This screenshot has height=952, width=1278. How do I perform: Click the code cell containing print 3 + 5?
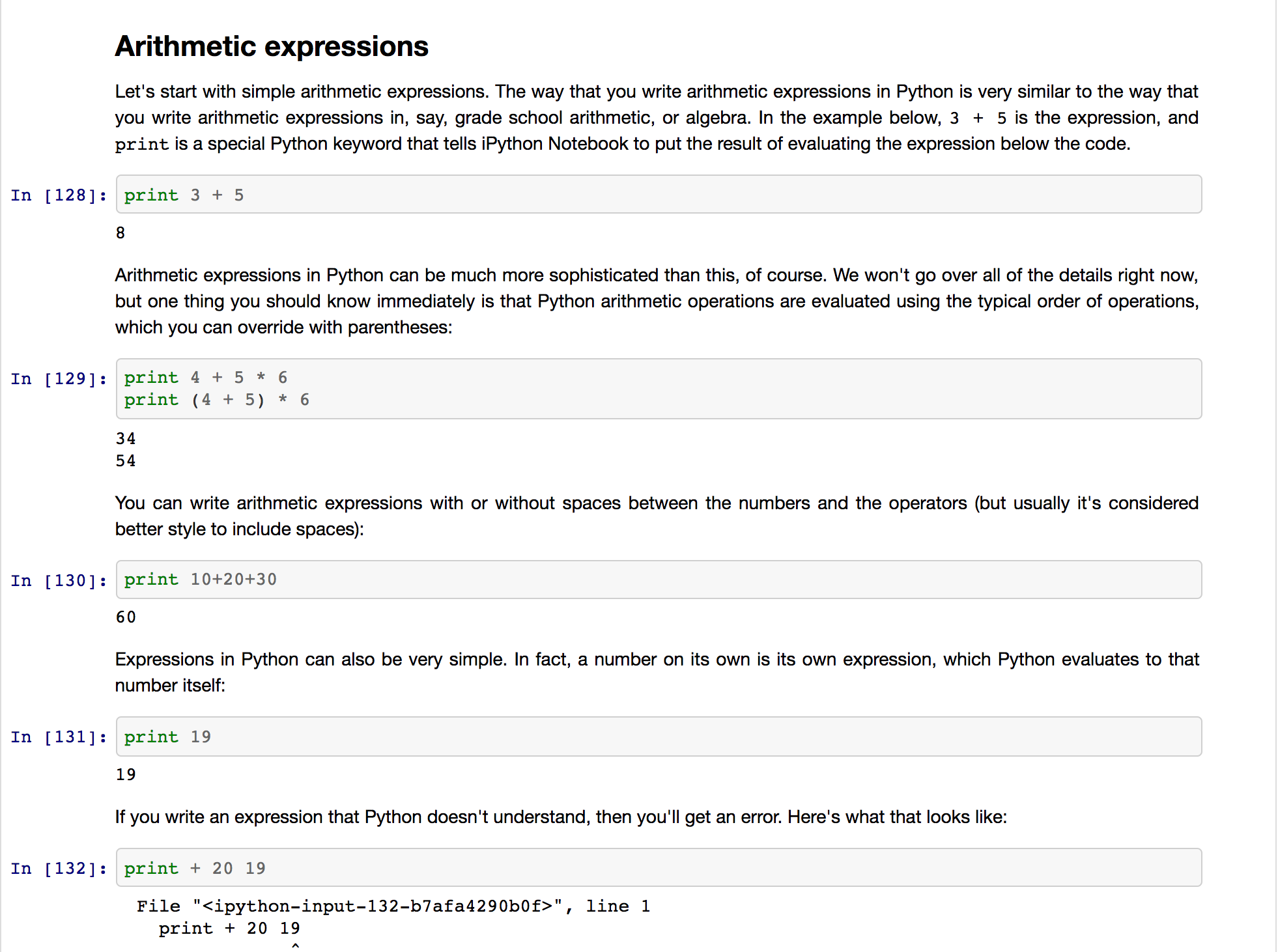pos(659,194)
